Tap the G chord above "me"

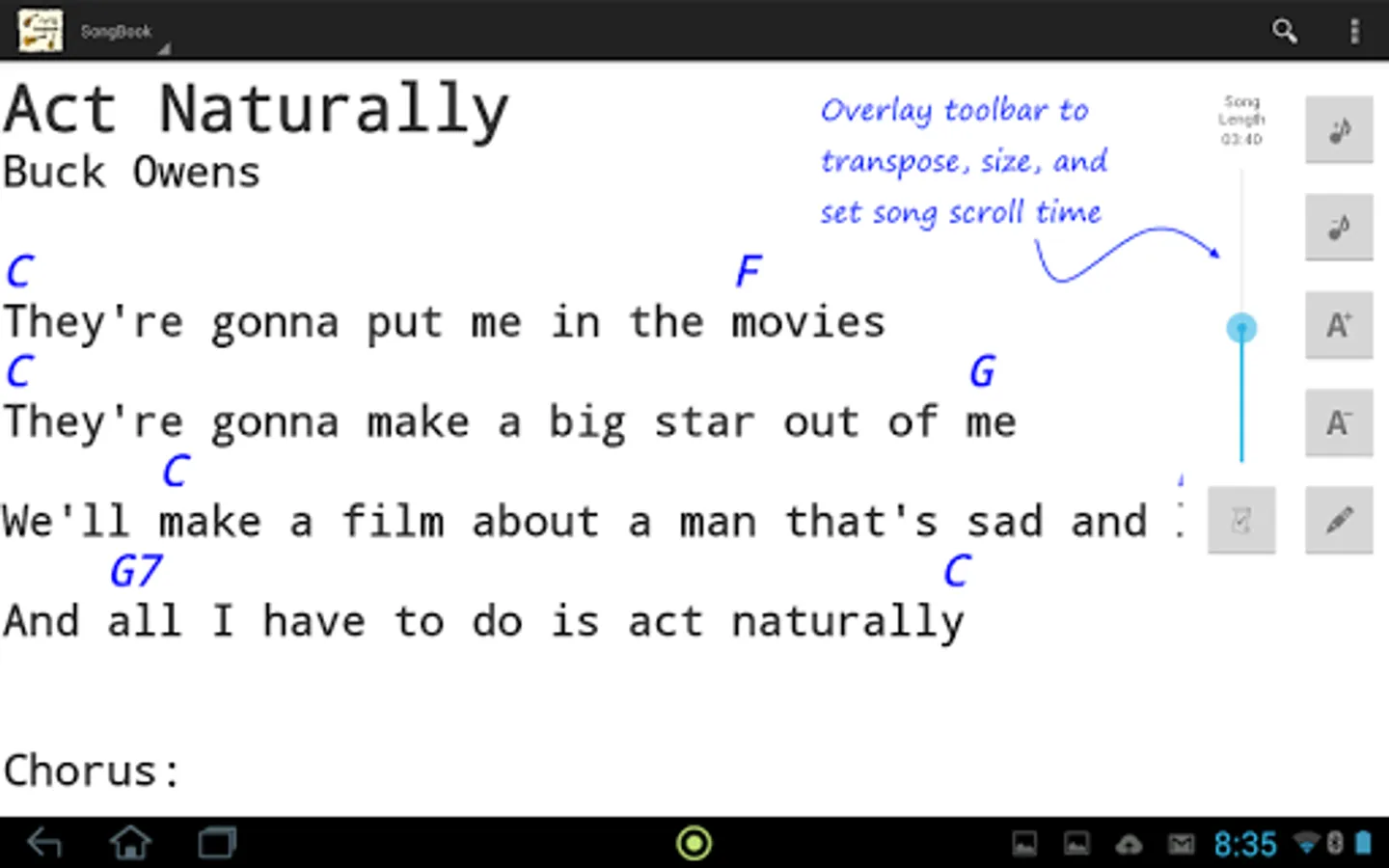982,372
